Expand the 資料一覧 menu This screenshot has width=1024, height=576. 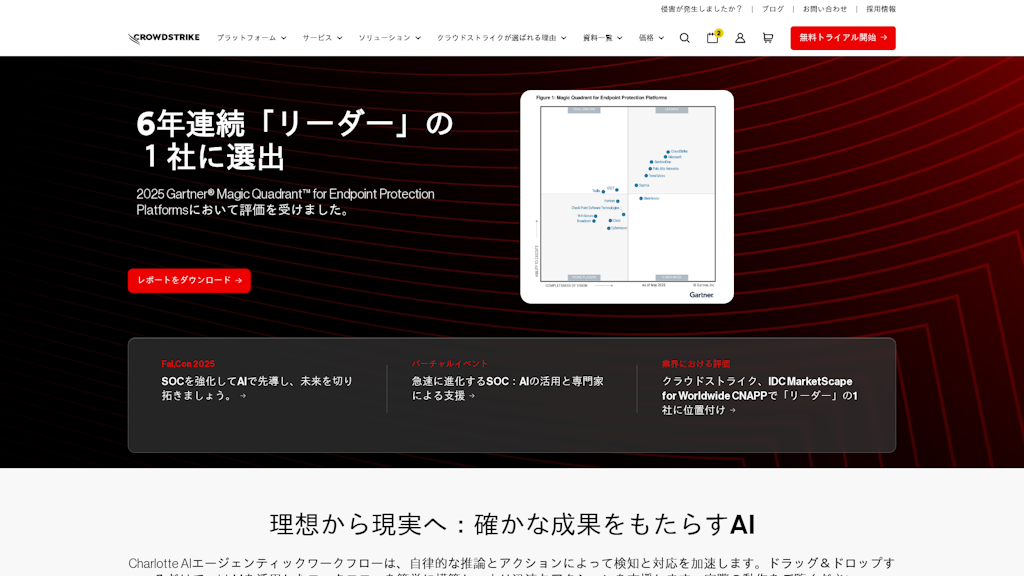point(602,38)
